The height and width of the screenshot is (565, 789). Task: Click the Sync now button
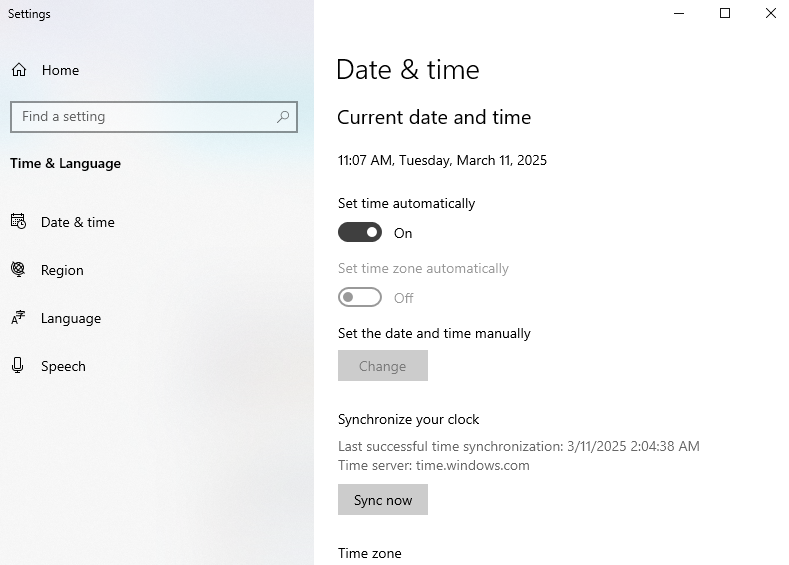click(383, 500)
